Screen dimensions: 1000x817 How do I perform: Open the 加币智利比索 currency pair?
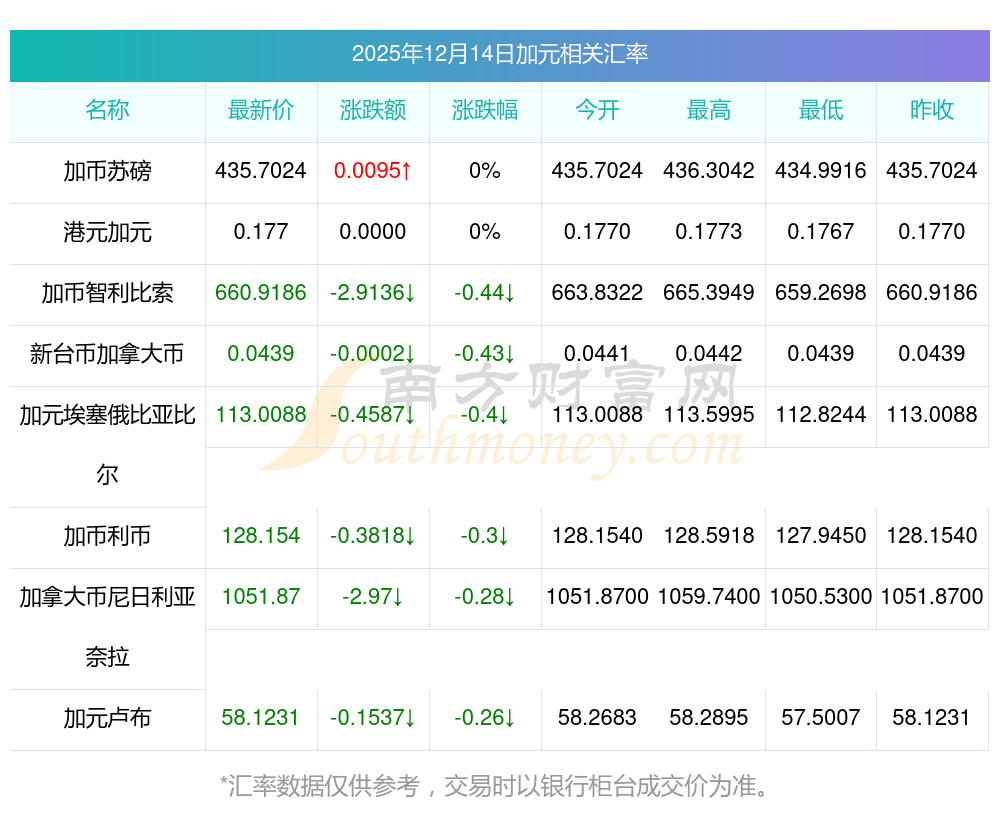(107, 293)
